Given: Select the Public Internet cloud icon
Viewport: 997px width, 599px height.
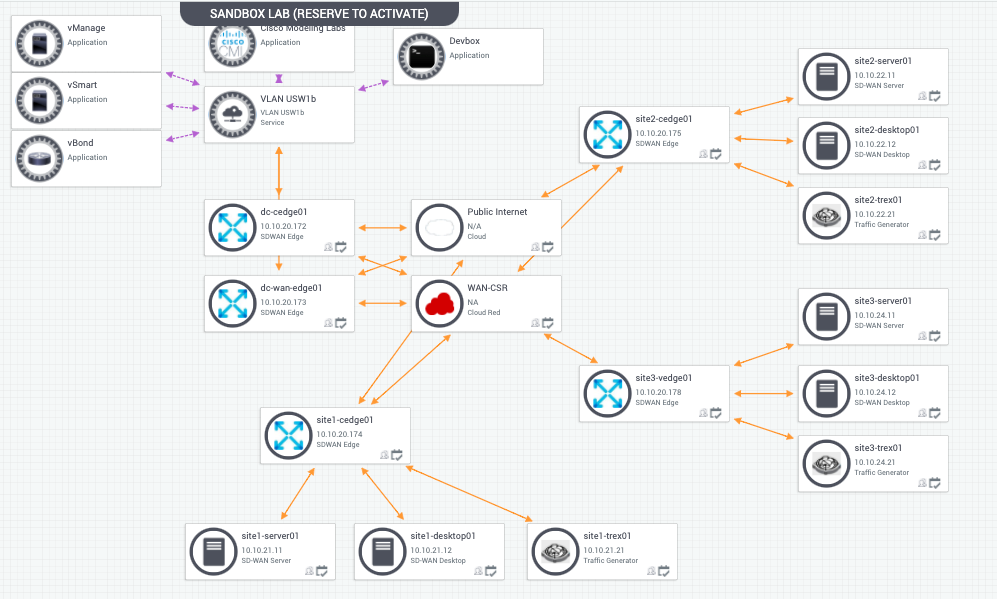Looking at the screenshot, I should [x=439, y=227].
